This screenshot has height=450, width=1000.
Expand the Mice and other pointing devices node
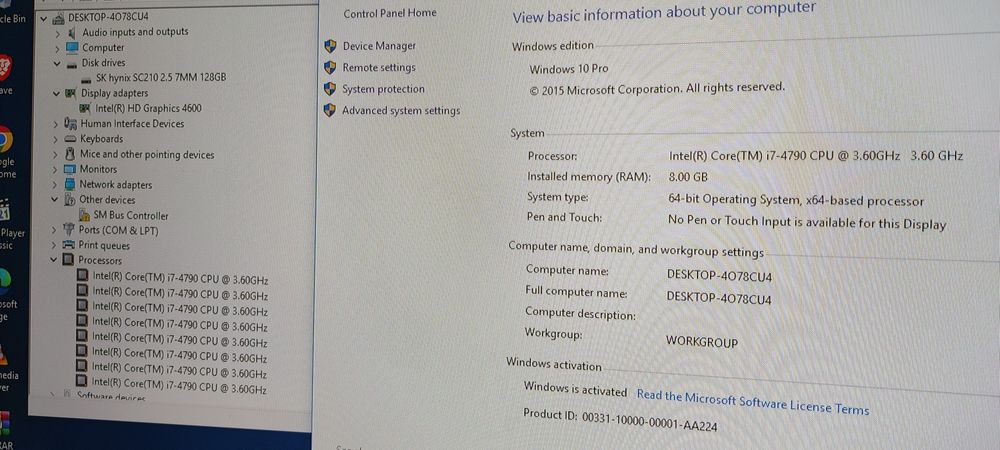pos(55,155)
